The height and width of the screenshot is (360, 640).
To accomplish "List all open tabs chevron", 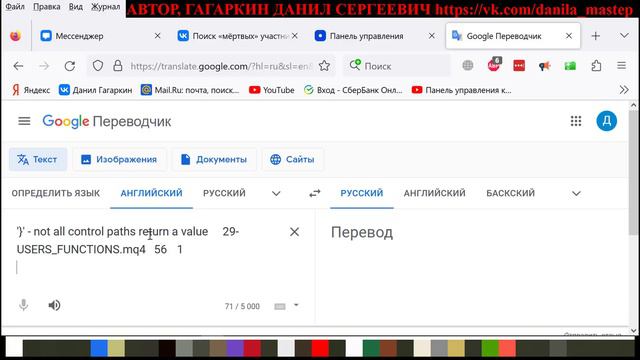I will tap(624, 36).
